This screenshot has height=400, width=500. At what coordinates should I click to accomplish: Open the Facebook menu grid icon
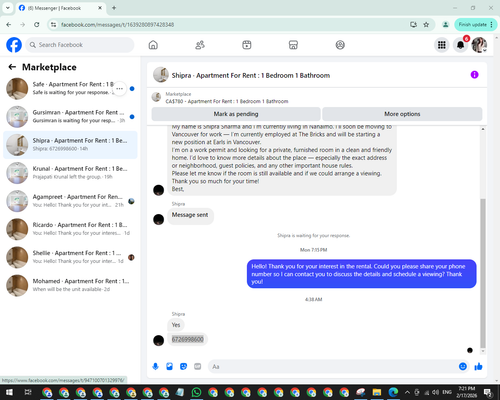[442, 45]
